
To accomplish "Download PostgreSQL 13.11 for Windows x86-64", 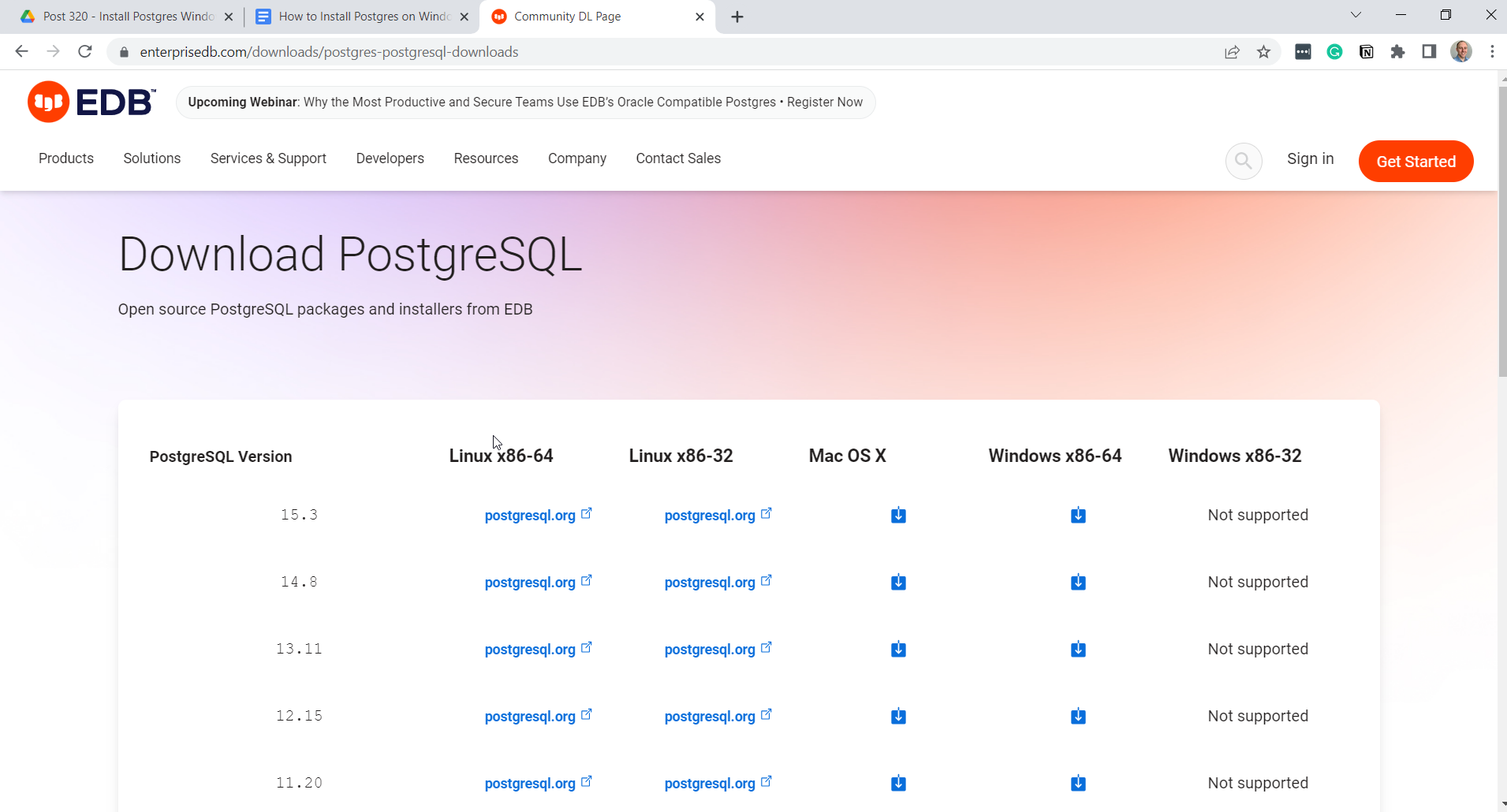I will 1078,650.
